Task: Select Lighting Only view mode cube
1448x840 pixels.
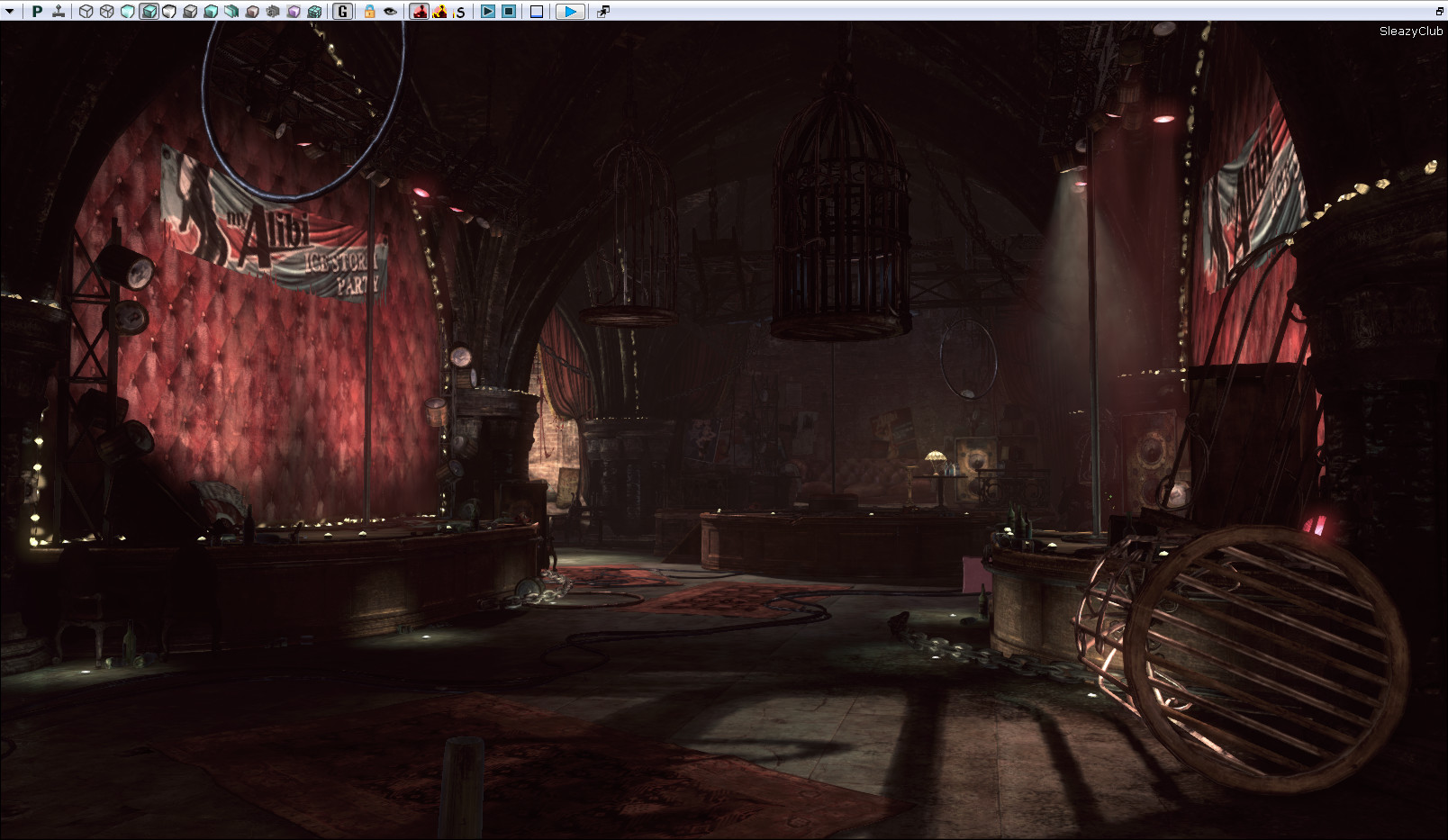Action: coord(190,12)
